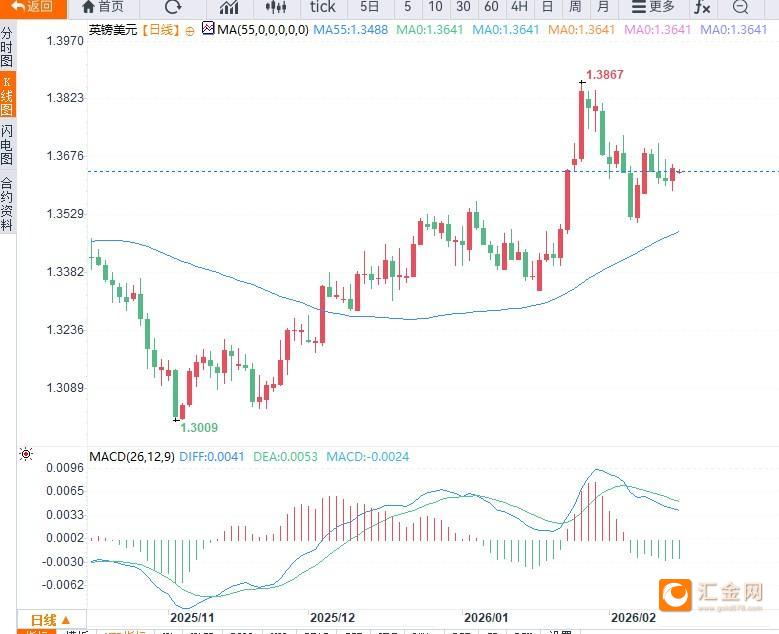Click the 英镑美元 instrument name
Image resolution: width=779 pixels, height=634 pixels.
tap(113, 30)
